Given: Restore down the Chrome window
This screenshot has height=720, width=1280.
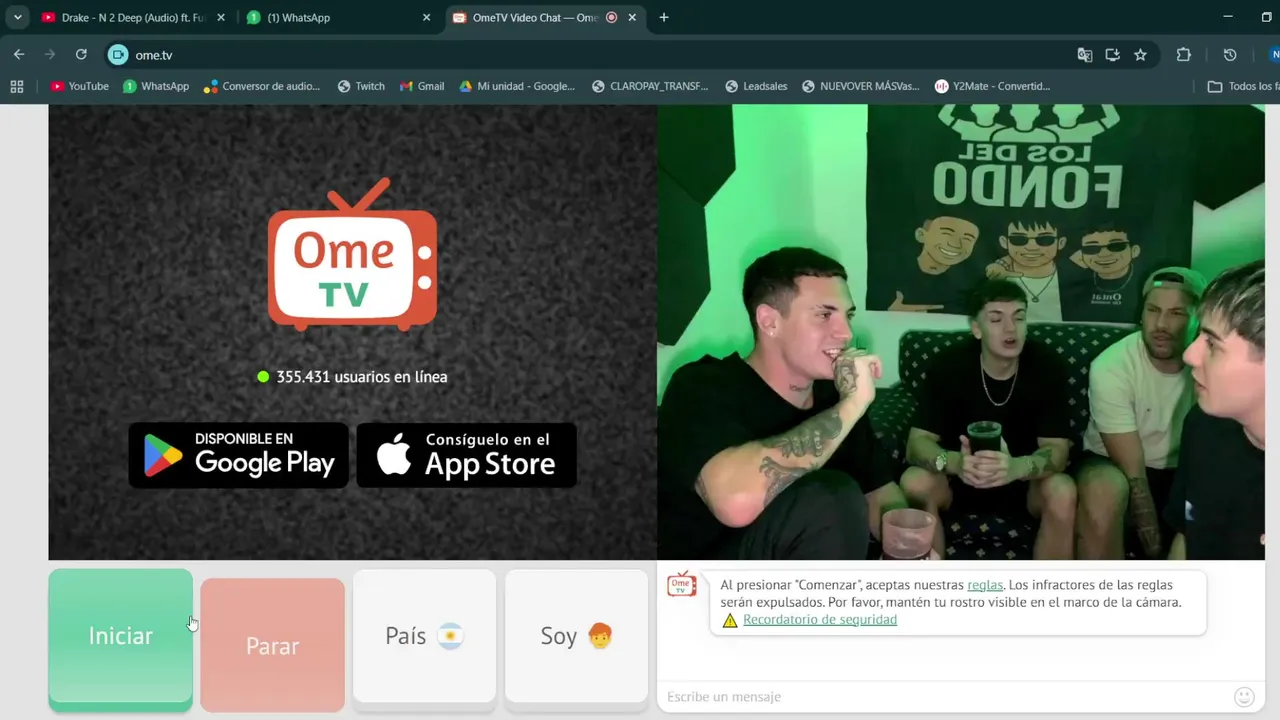Looking at the screenshot, I should pyautogui.click(x=1268, y=17).
